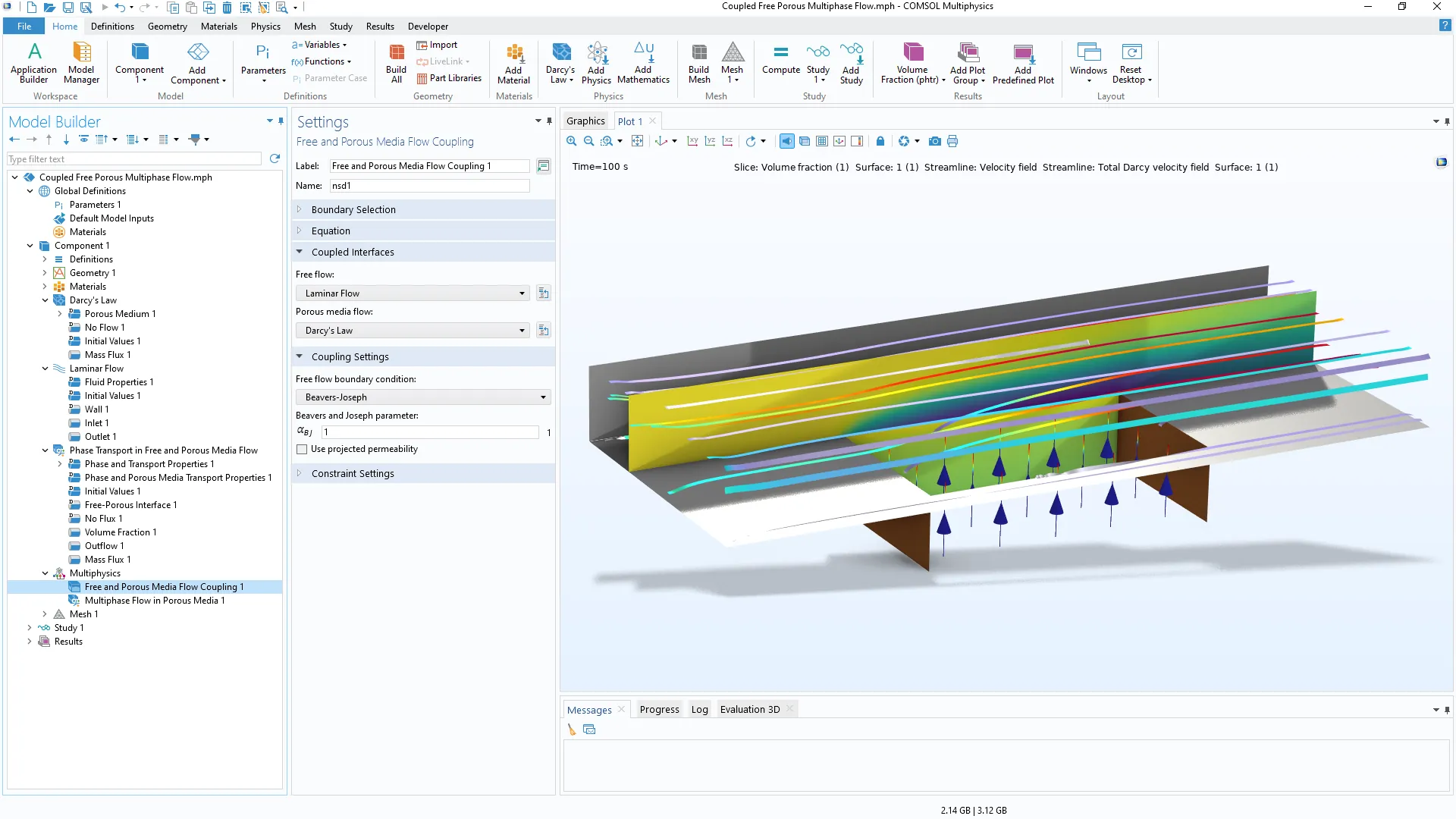
Task: Open the Physics ribbon tab
Action: (x=265, y=26)
